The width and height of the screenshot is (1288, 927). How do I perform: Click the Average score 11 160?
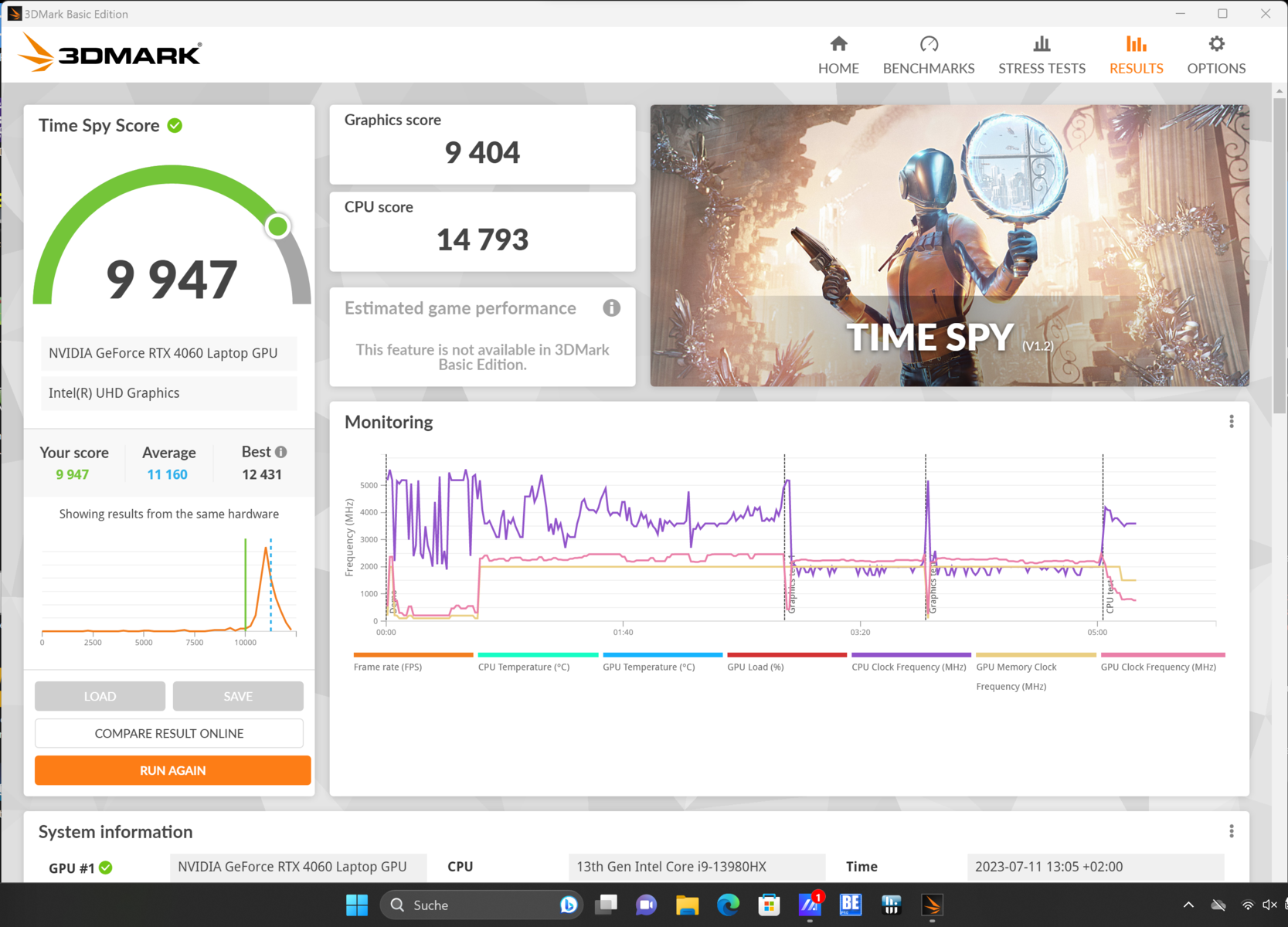(x=168, y=474)
